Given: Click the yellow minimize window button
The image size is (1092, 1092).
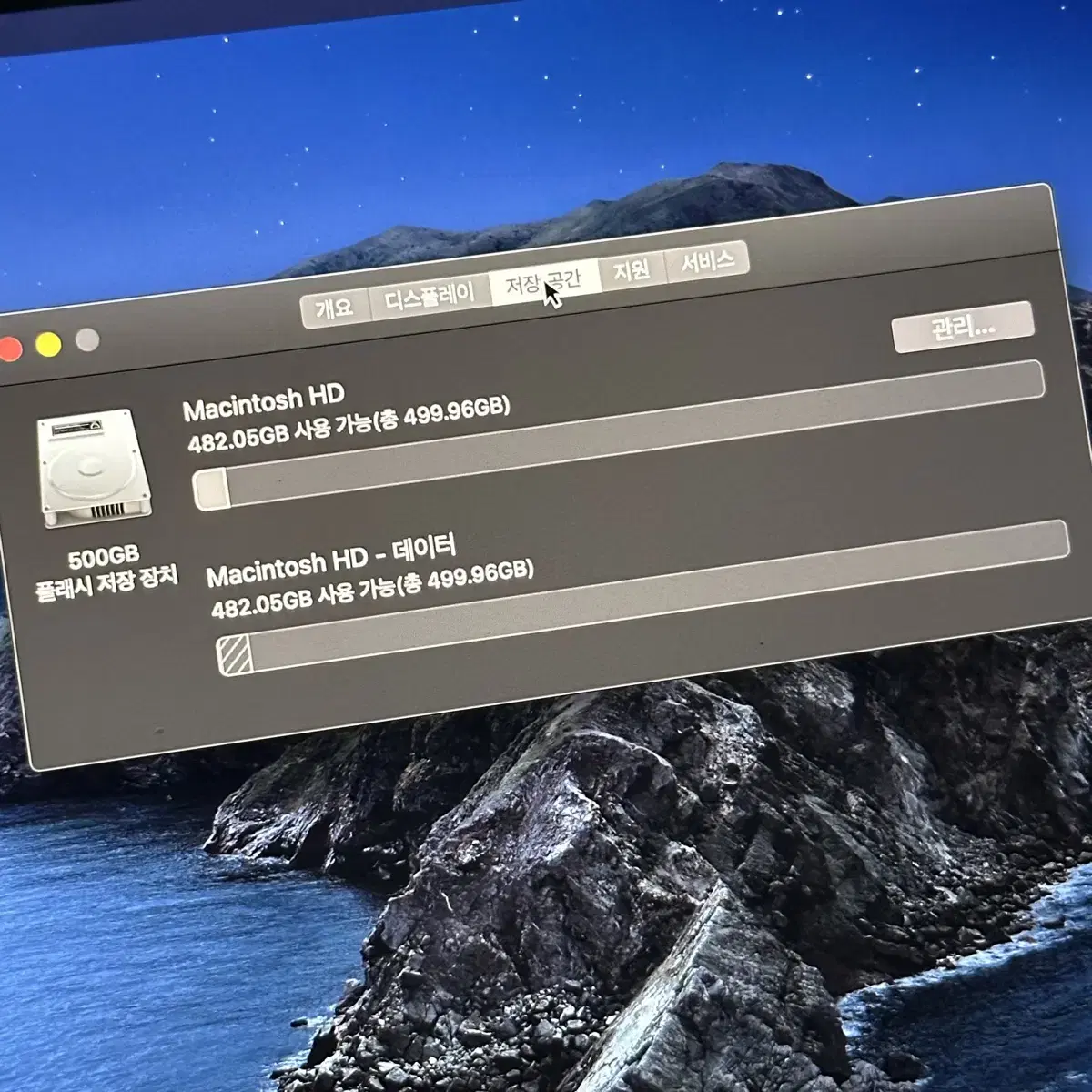Looking at the screenshot, I should click(47, 345).
